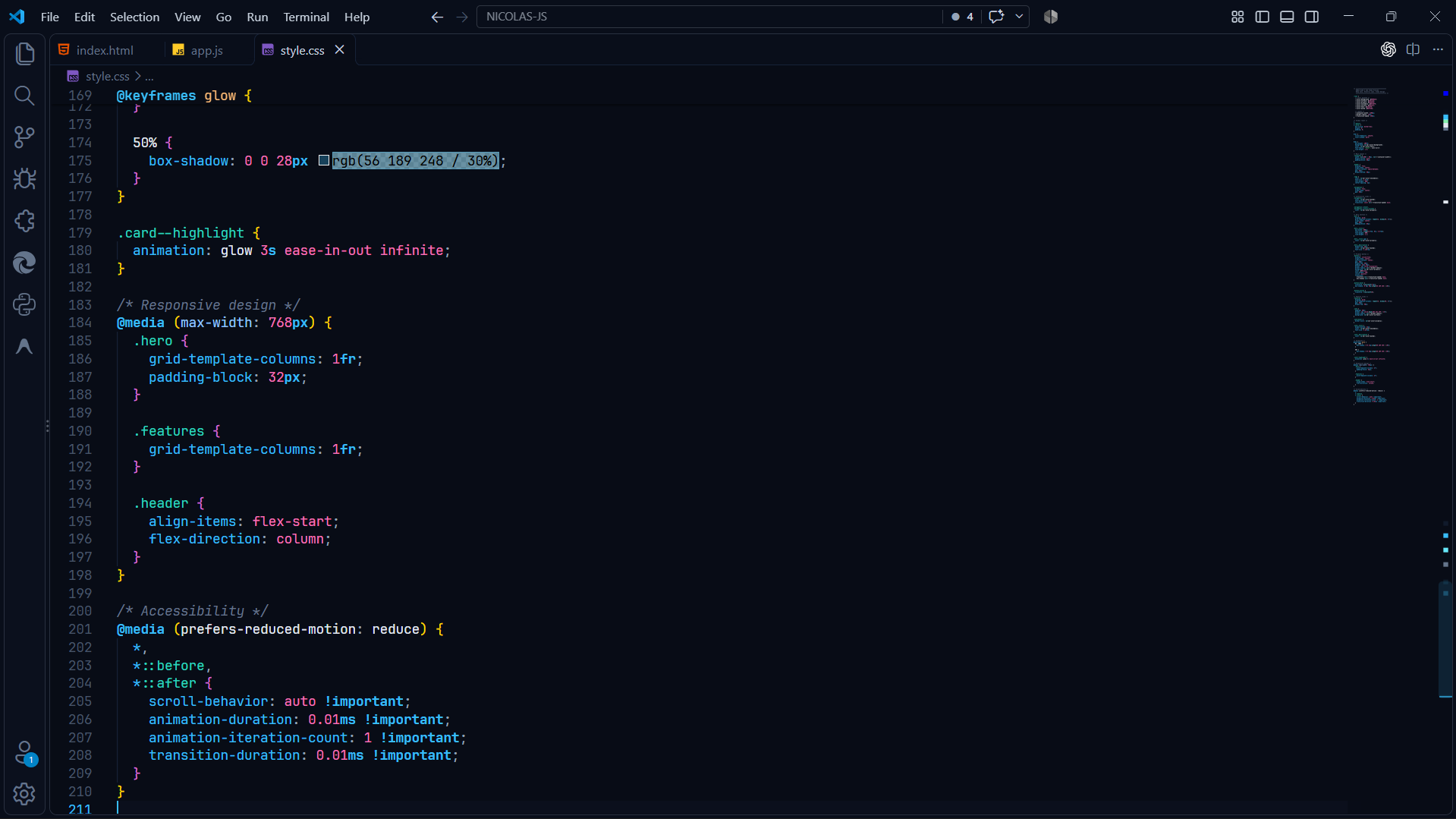
Task: Open the rgb color swatch on line 175
Action: pyautogui.click(x=324, y=160)
